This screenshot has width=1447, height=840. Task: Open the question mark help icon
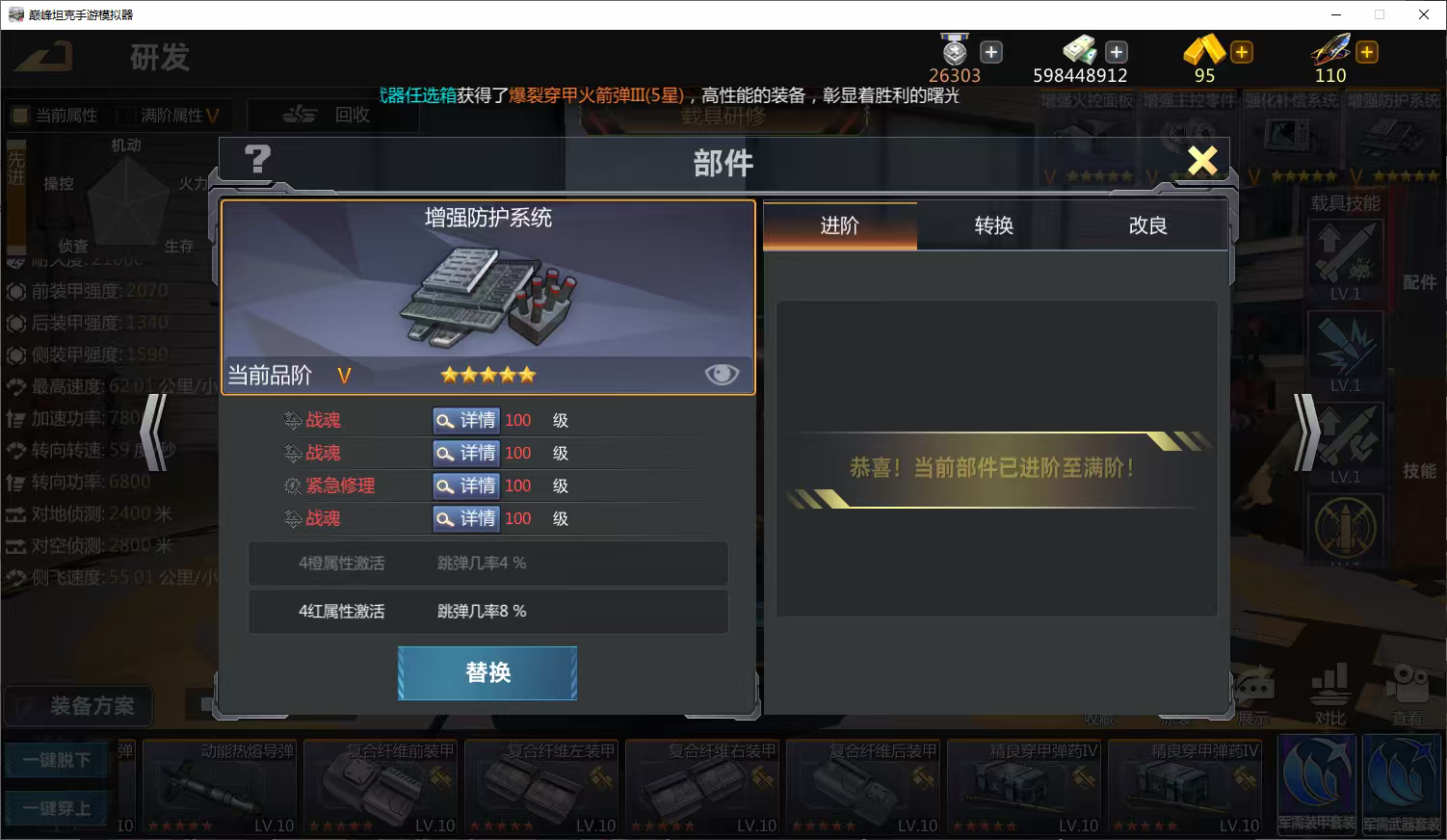click(257, 159)
